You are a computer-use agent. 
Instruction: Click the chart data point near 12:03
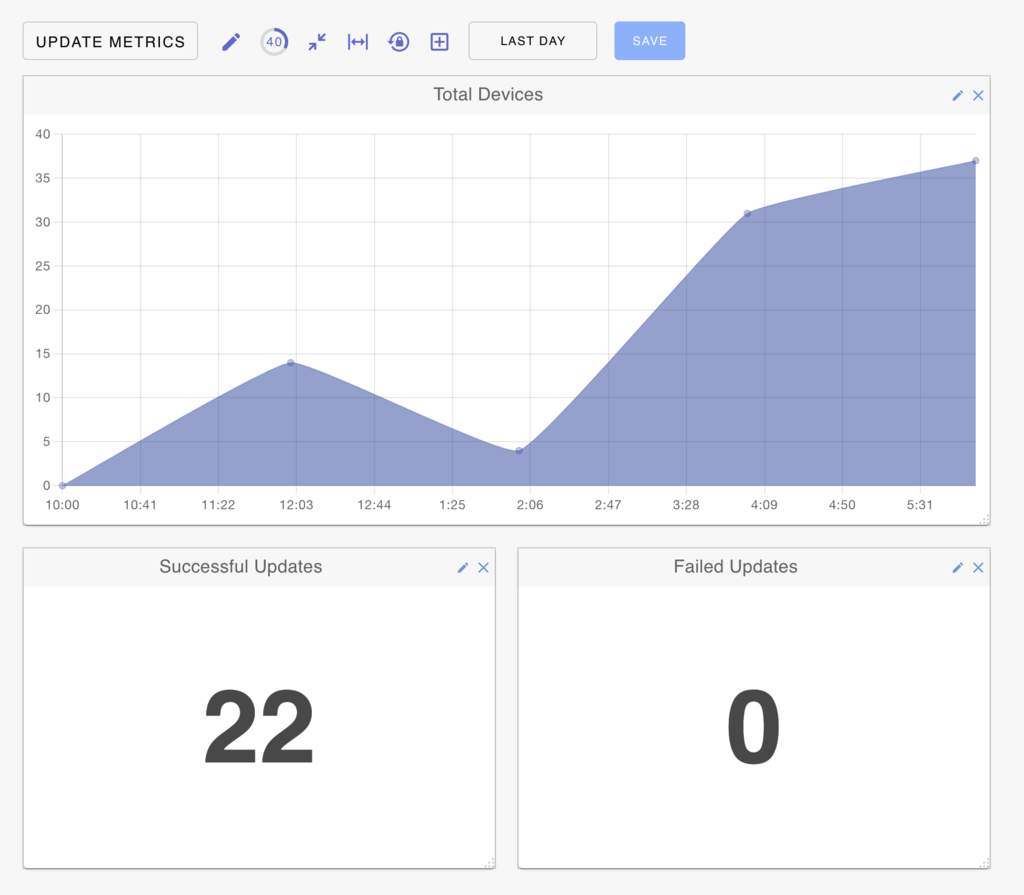coord(291,363)
